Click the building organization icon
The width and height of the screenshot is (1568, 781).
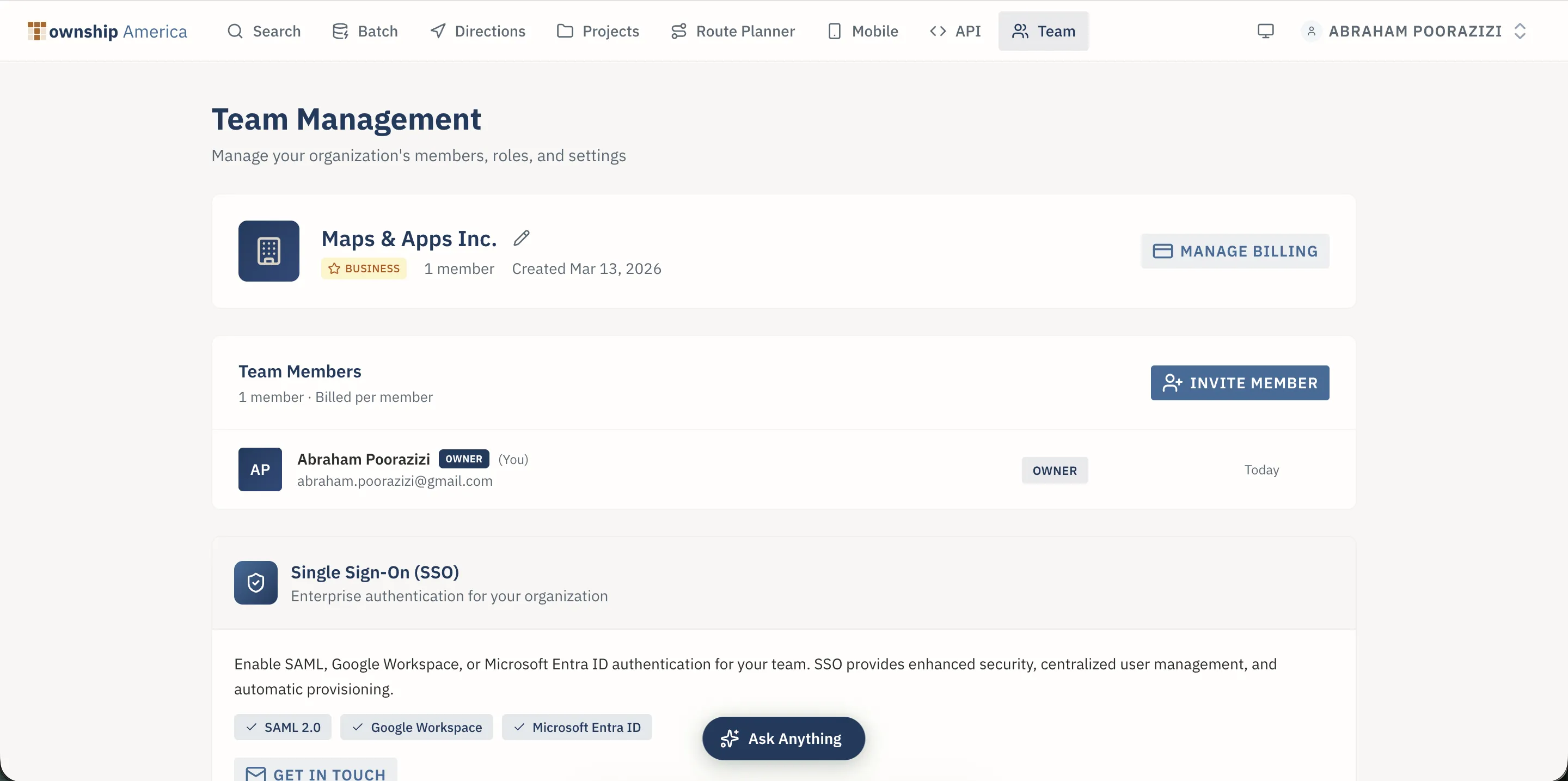pyautogui.click(x=268, y=251)
